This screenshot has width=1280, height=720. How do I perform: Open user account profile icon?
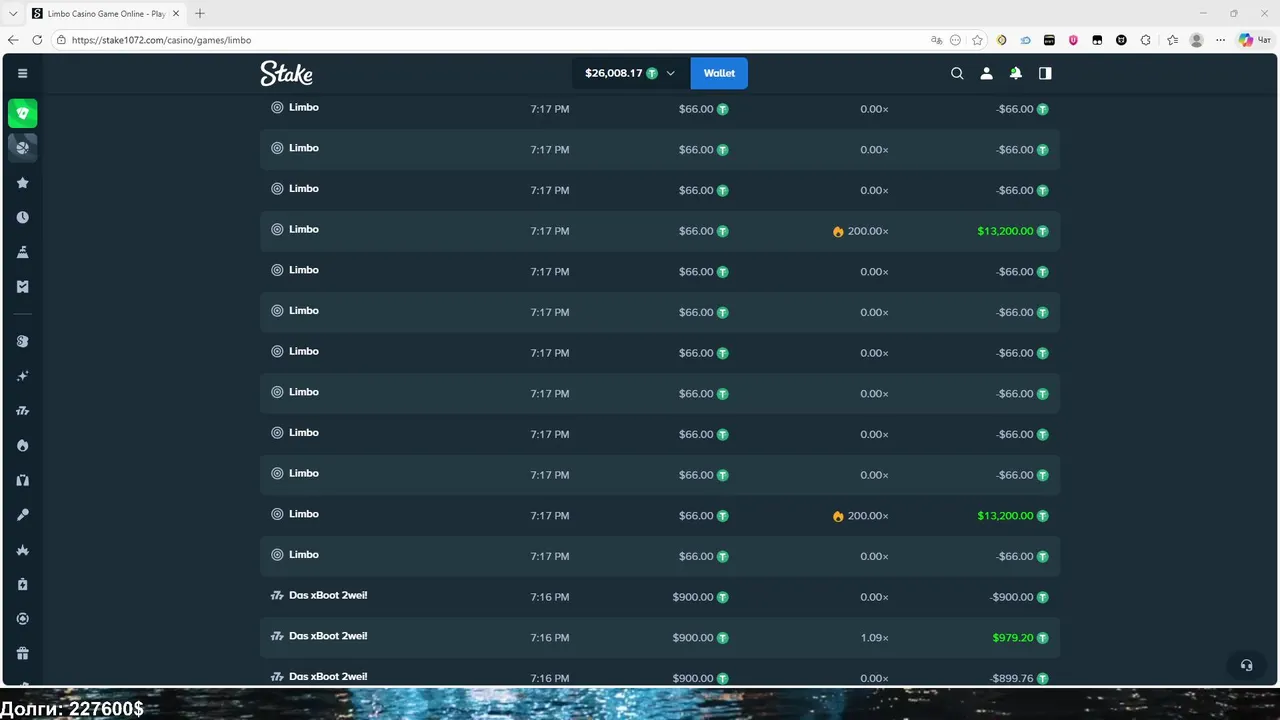[x=986, y=73]
